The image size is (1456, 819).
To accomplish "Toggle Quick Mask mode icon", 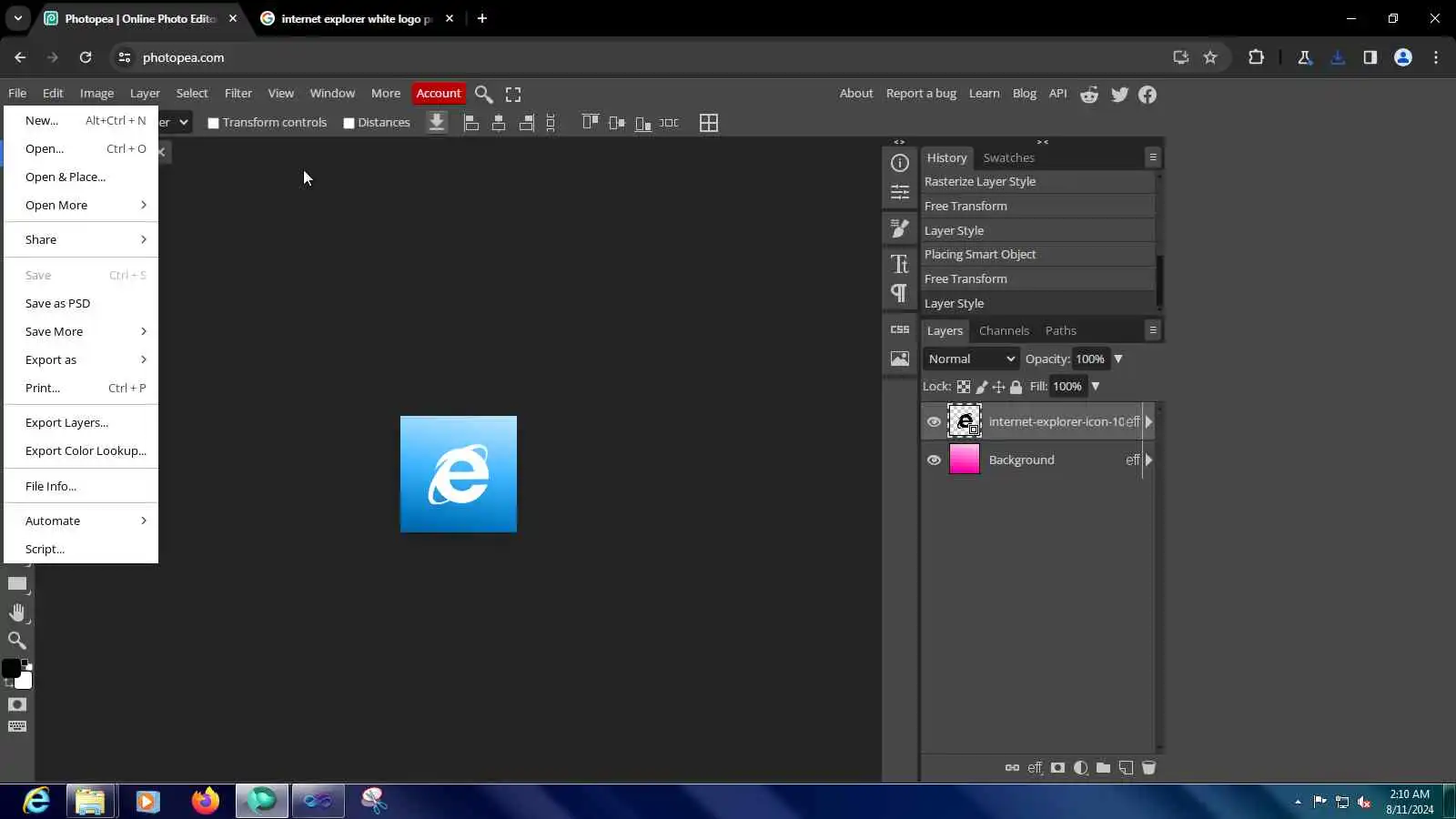I will click(17, 704).
